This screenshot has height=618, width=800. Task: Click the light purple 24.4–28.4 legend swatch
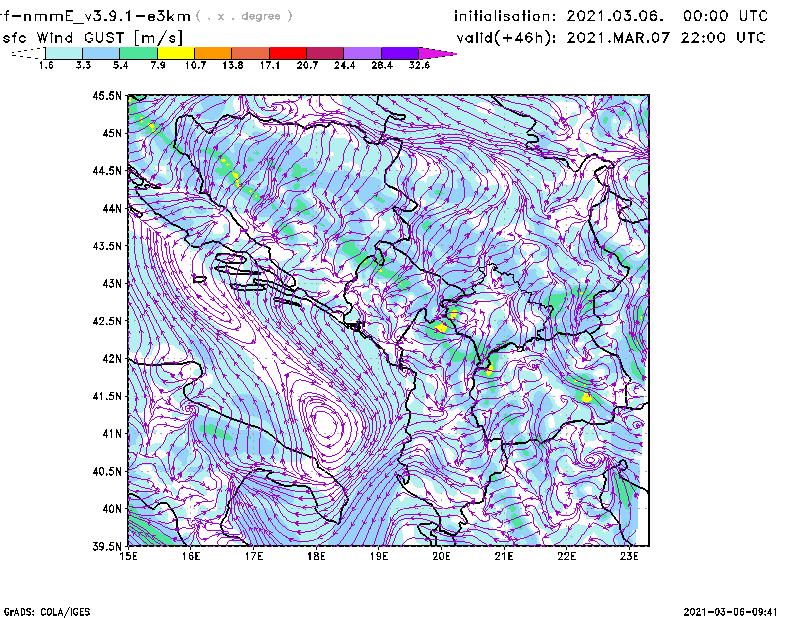coord(363,53)
